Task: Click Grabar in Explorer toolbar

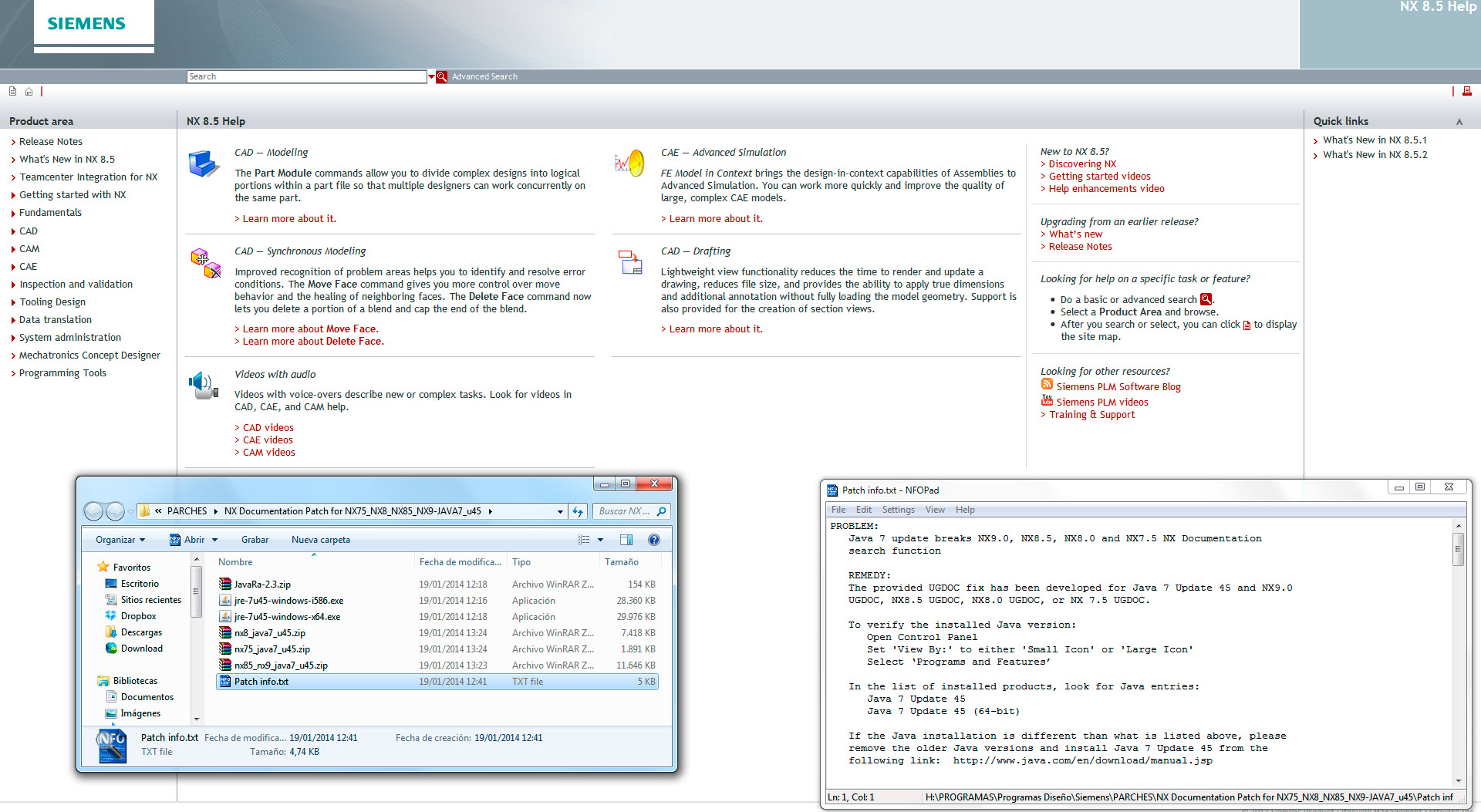Action: coord(255,540)
